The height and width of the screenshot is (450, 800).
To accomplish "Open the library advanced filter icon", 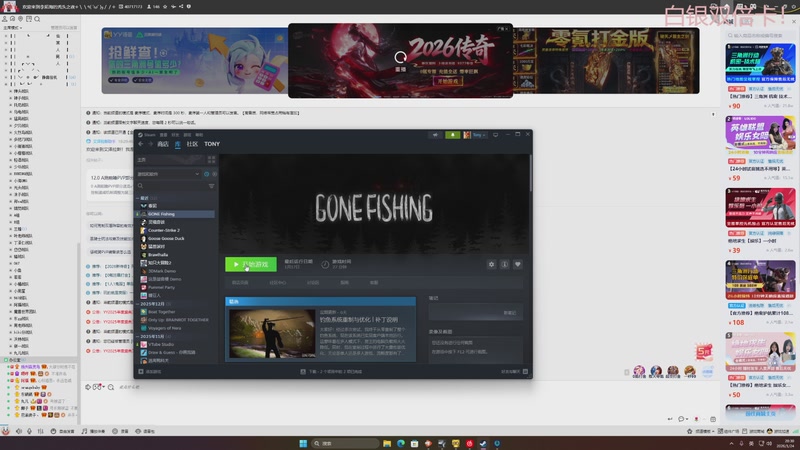I will pyautogui.click(x=211, y=186).
